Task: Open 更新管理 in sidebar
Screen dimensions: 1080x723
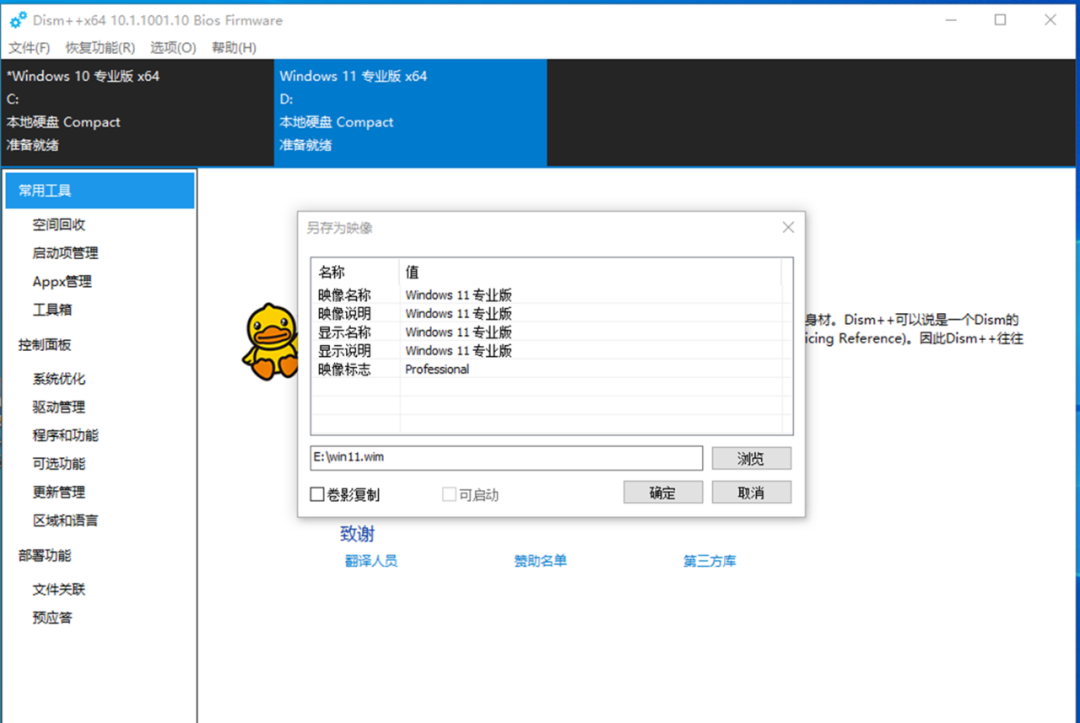Action: coord(59,492)
